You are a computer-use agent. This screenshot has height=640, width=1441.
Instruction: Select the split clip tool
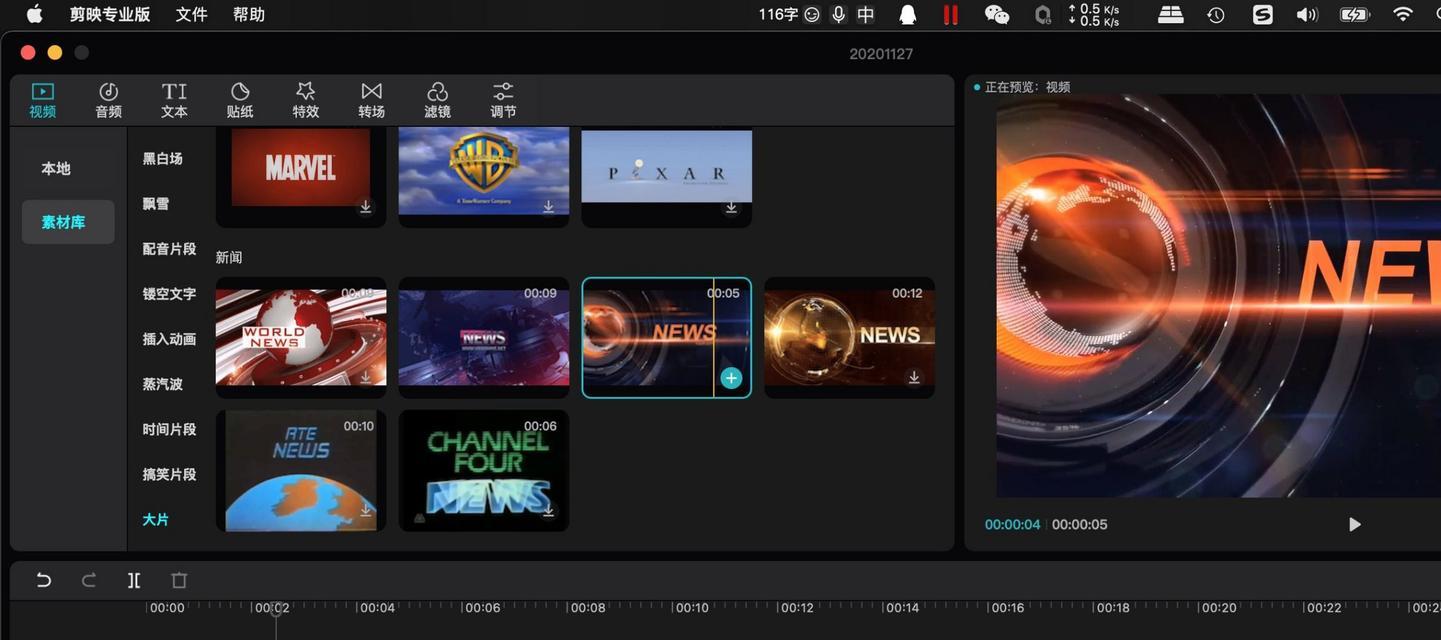tap(134, 580)
